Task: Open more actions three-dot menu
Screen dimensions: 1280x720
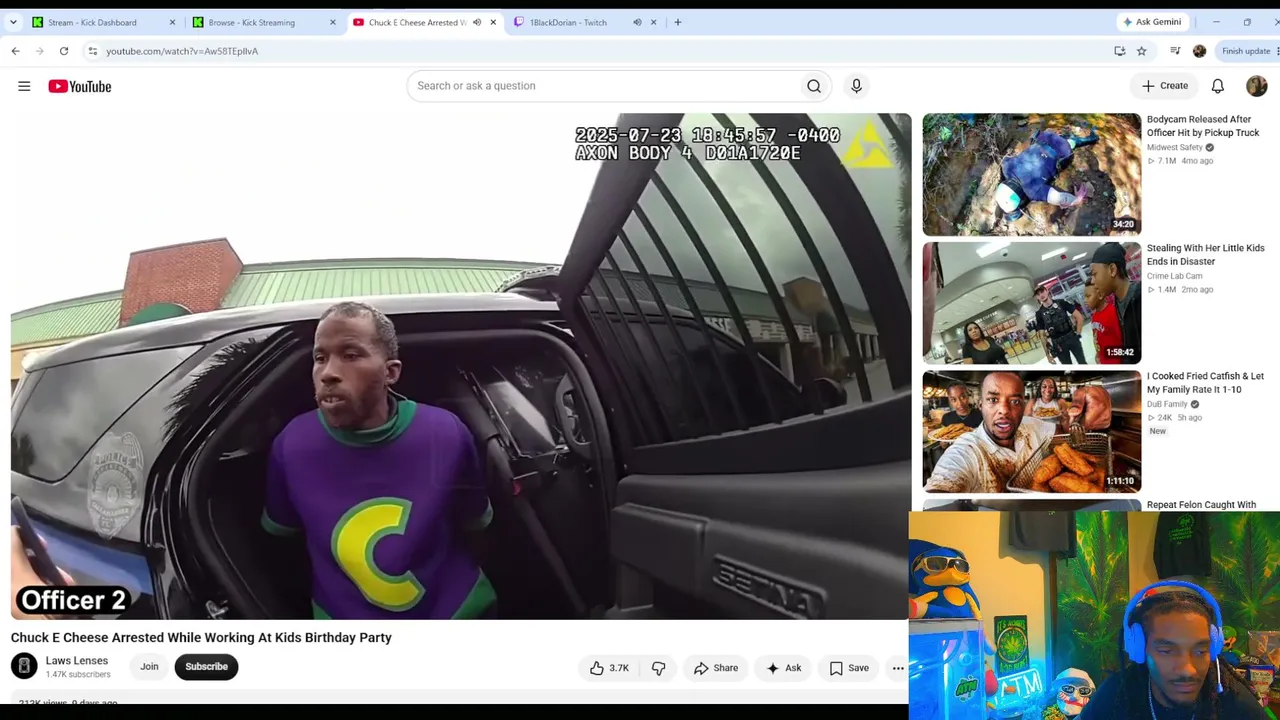Action: coord(898,668)
